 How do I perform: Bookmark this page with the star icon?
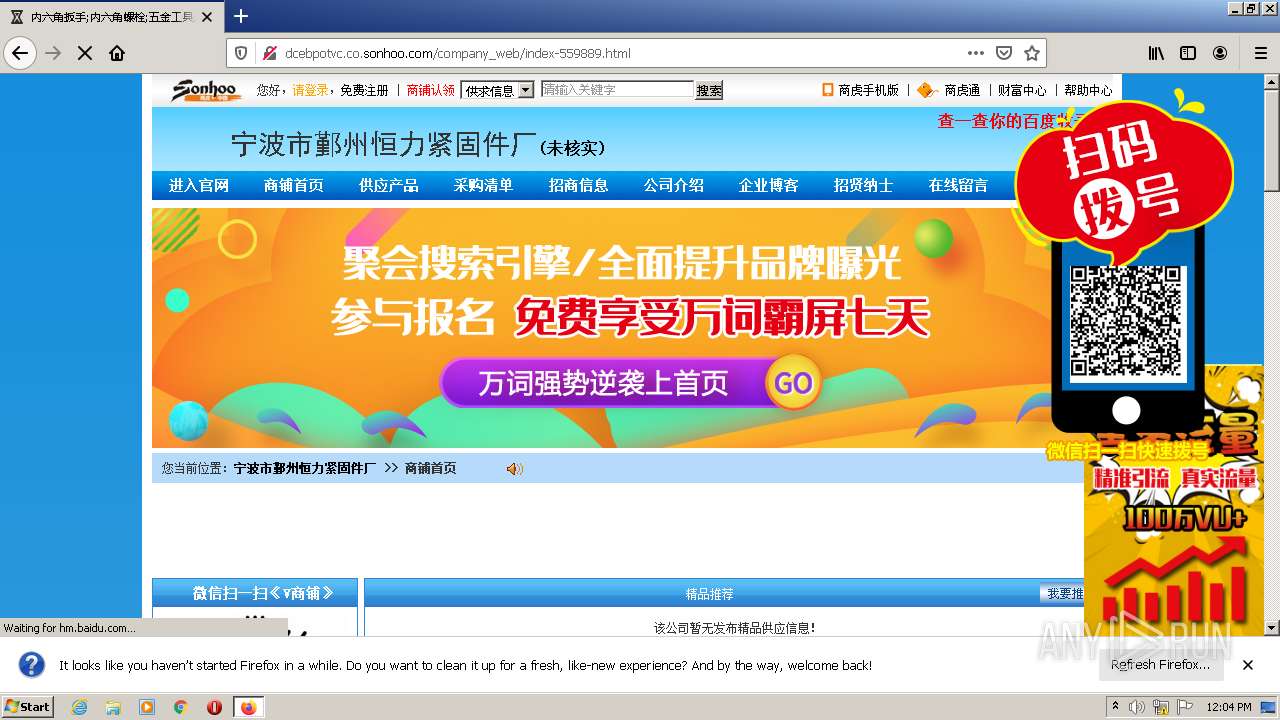pos(1032,53)
